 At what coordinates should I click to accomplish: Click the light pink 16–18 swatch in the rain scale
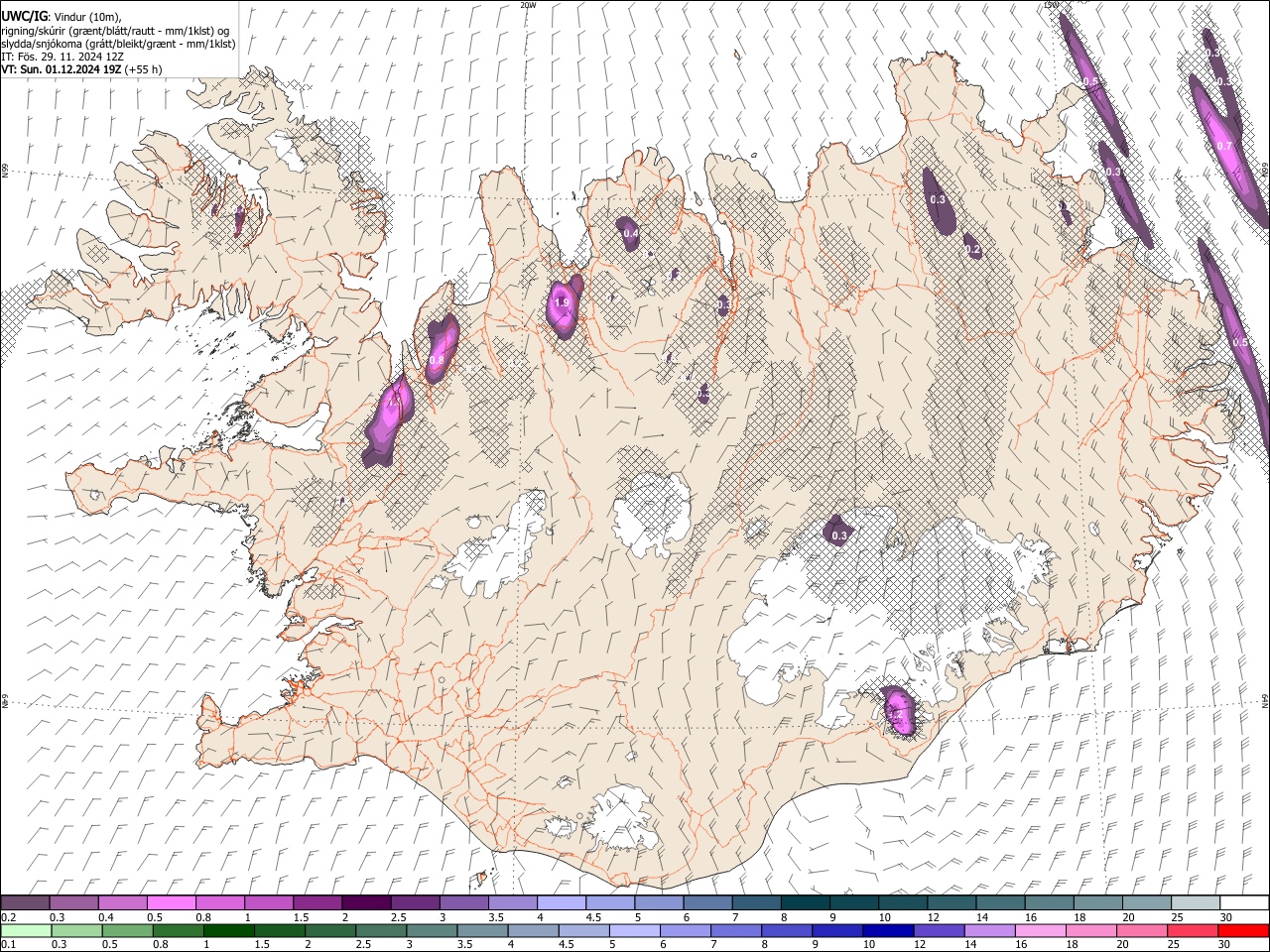[1040, 930]
